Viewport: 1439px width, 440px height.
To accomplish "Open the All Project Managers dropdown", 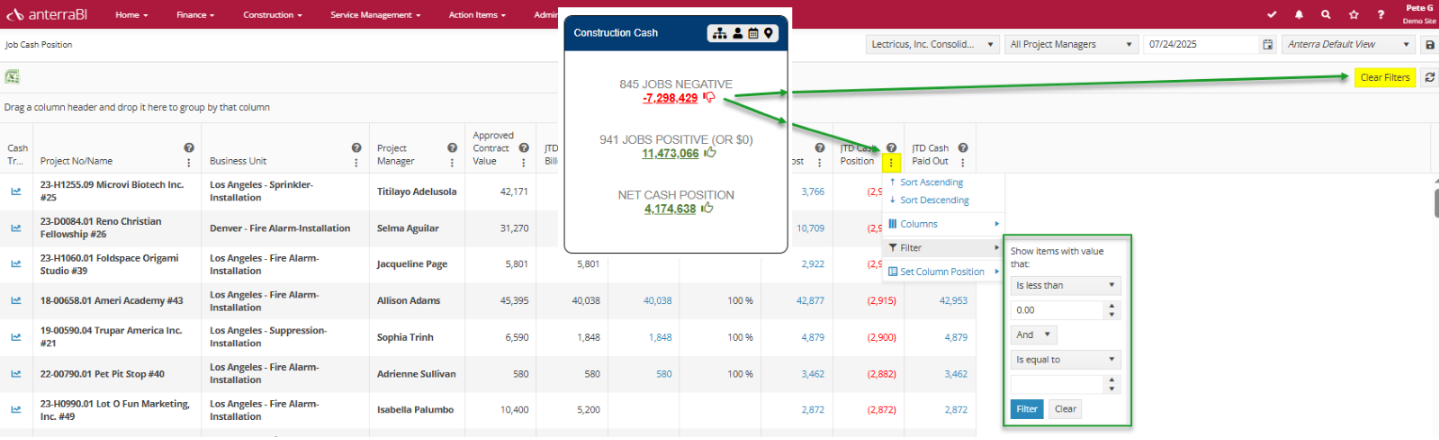I will pos(1072,45).
